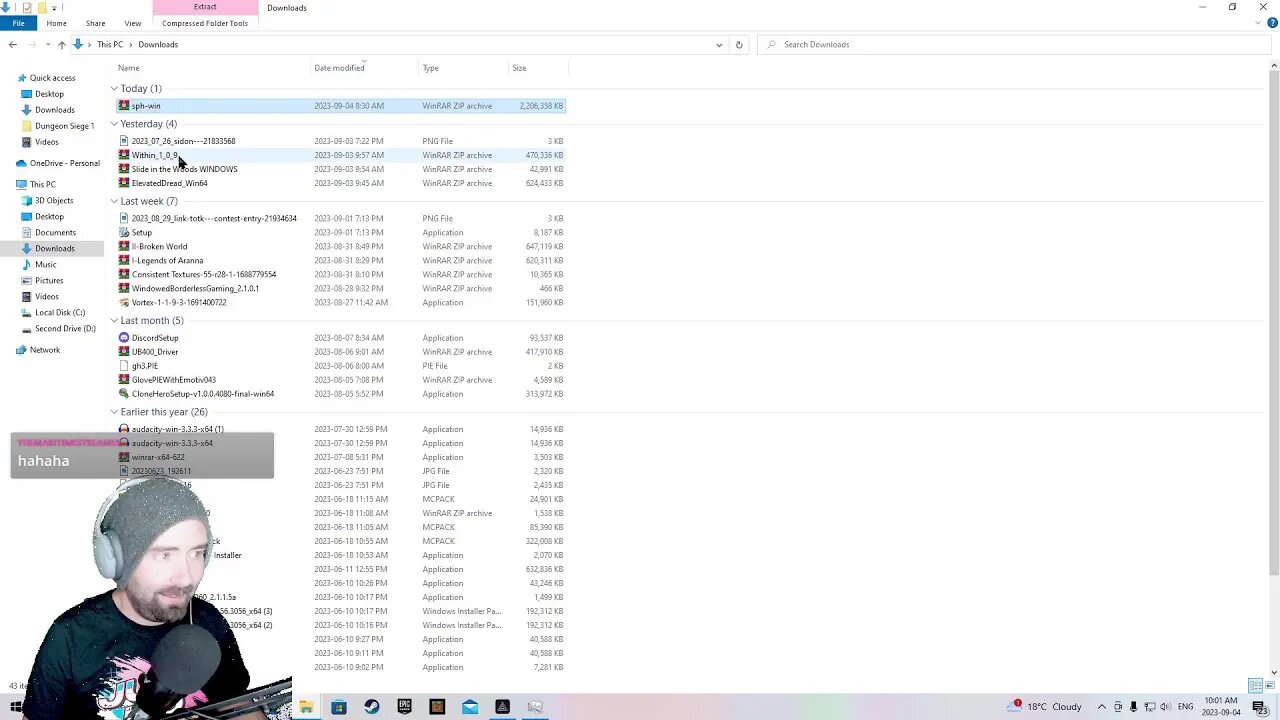Switch to large icons view button
1280x720 pixels.
(1268, 686)
